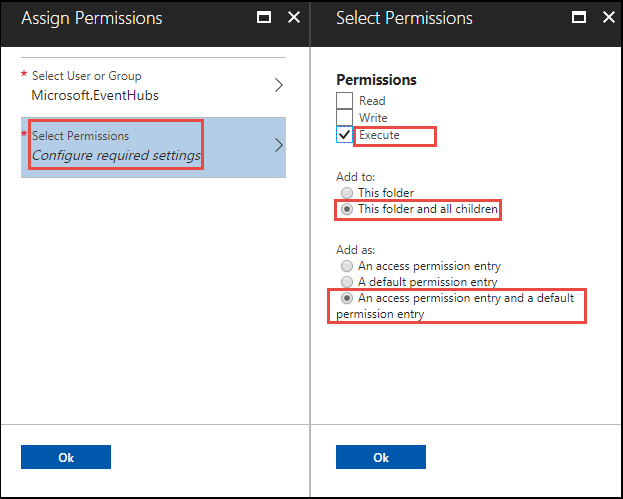Check the Write permission checkbox
Image resolution: width=623 pixels, height=499 pixels.
[344, 118]
